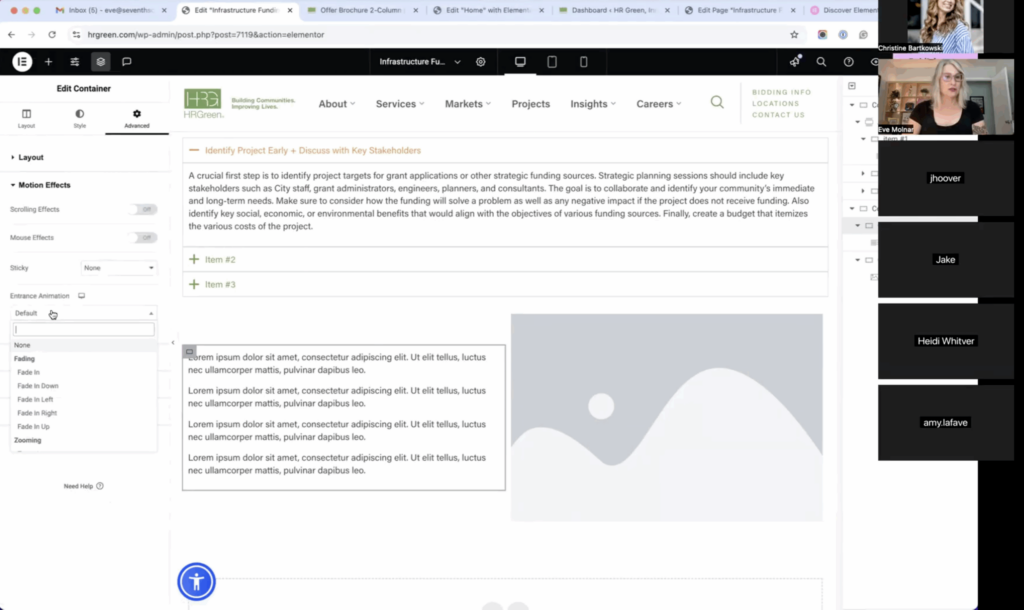
Task: Select Fade In Down animation option
Action: (x=38, y=386)
